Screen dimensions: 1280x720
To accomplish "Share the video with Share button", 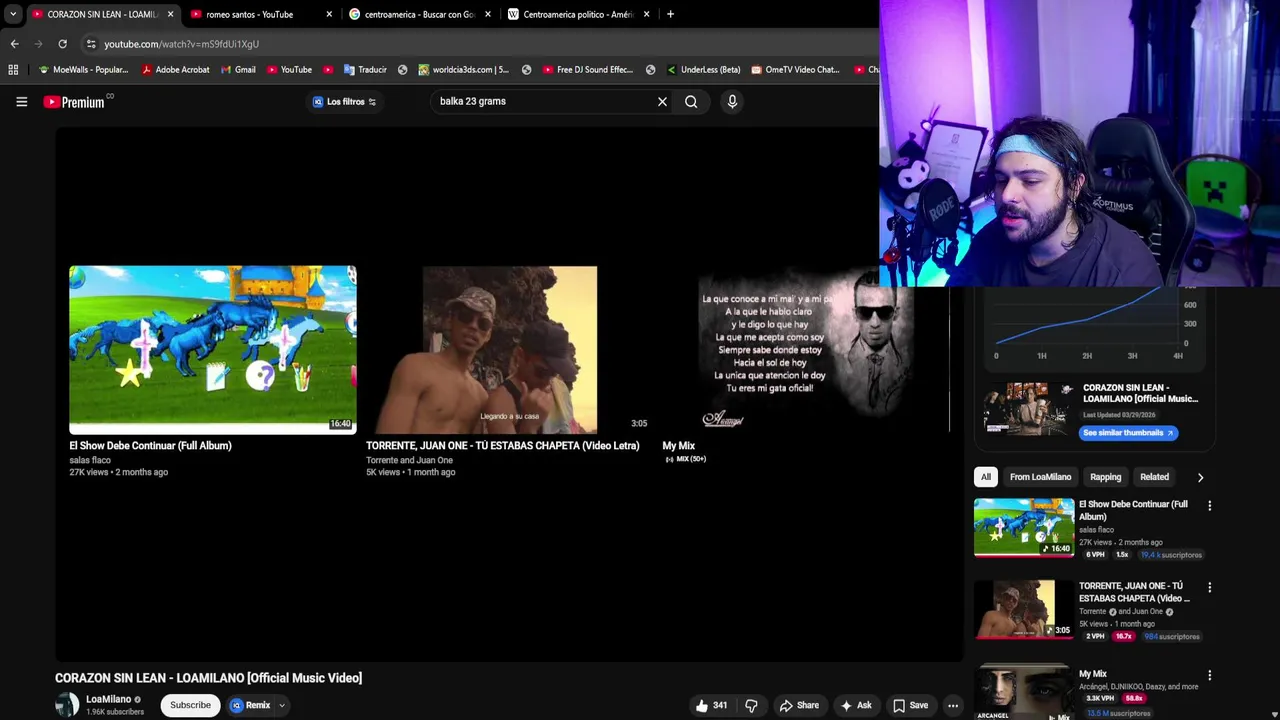I will coord(799,705).
